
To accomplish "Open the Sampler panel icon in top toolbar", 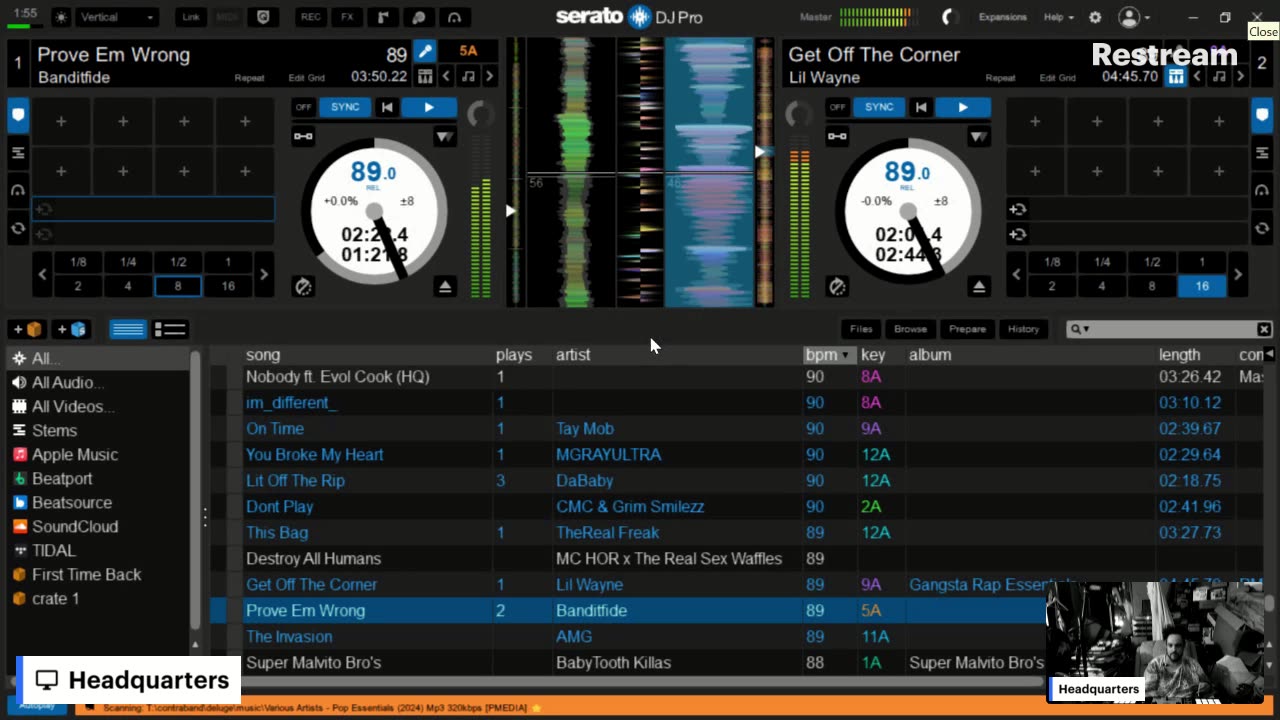I will pos(383,17).
